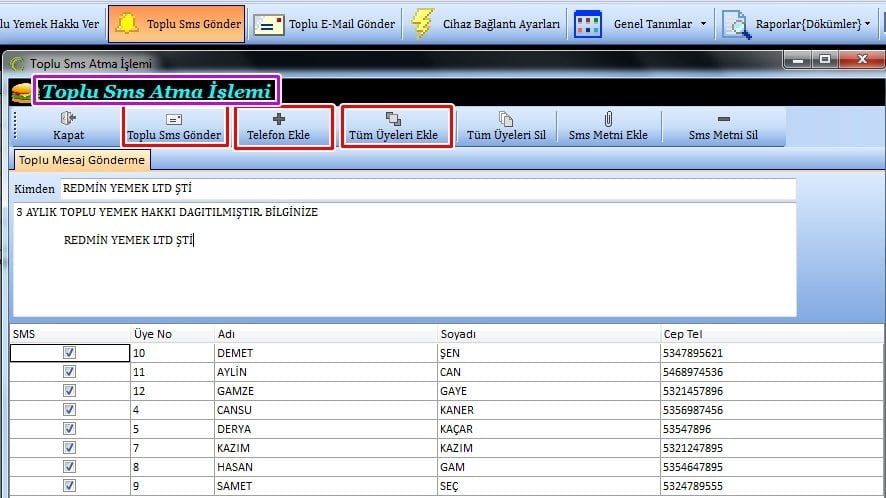Open Cihaz Bağlantı Ayarları in toolbar
The width and height of the screenshot is (886, 498).
pyautogui.click(x=485, y=24)
